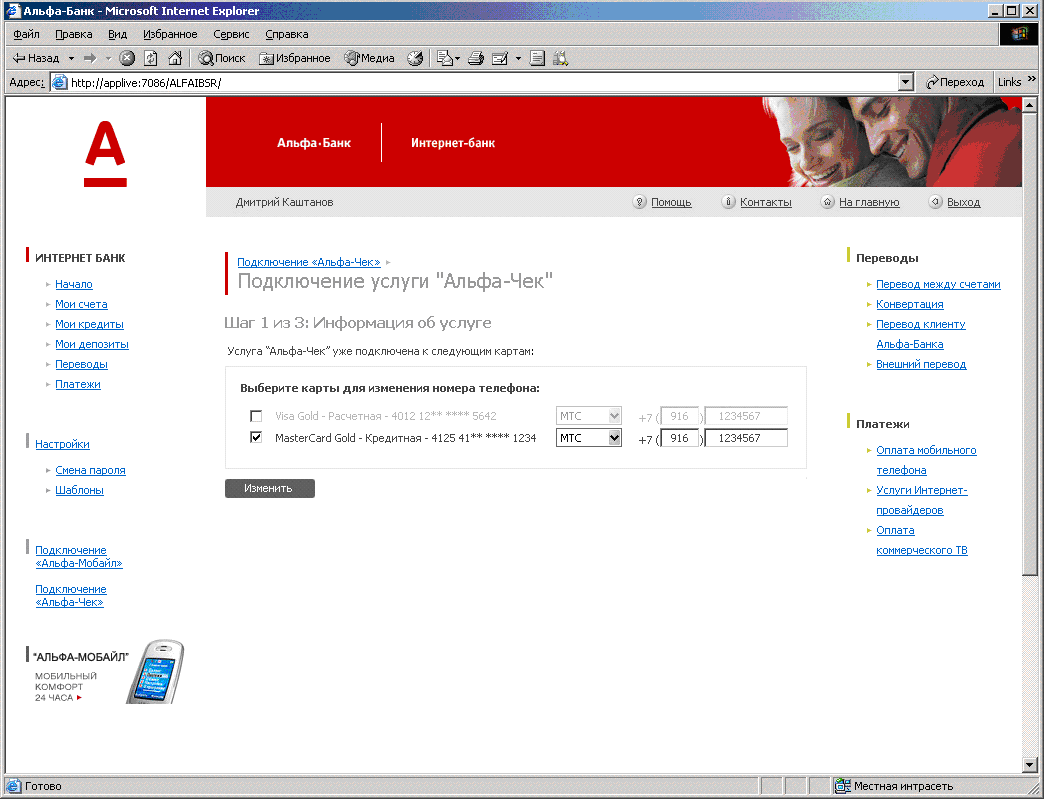
Task: Click the Forward arrow toolbar button
Action: pyautogui.click(x=90, y=59)
